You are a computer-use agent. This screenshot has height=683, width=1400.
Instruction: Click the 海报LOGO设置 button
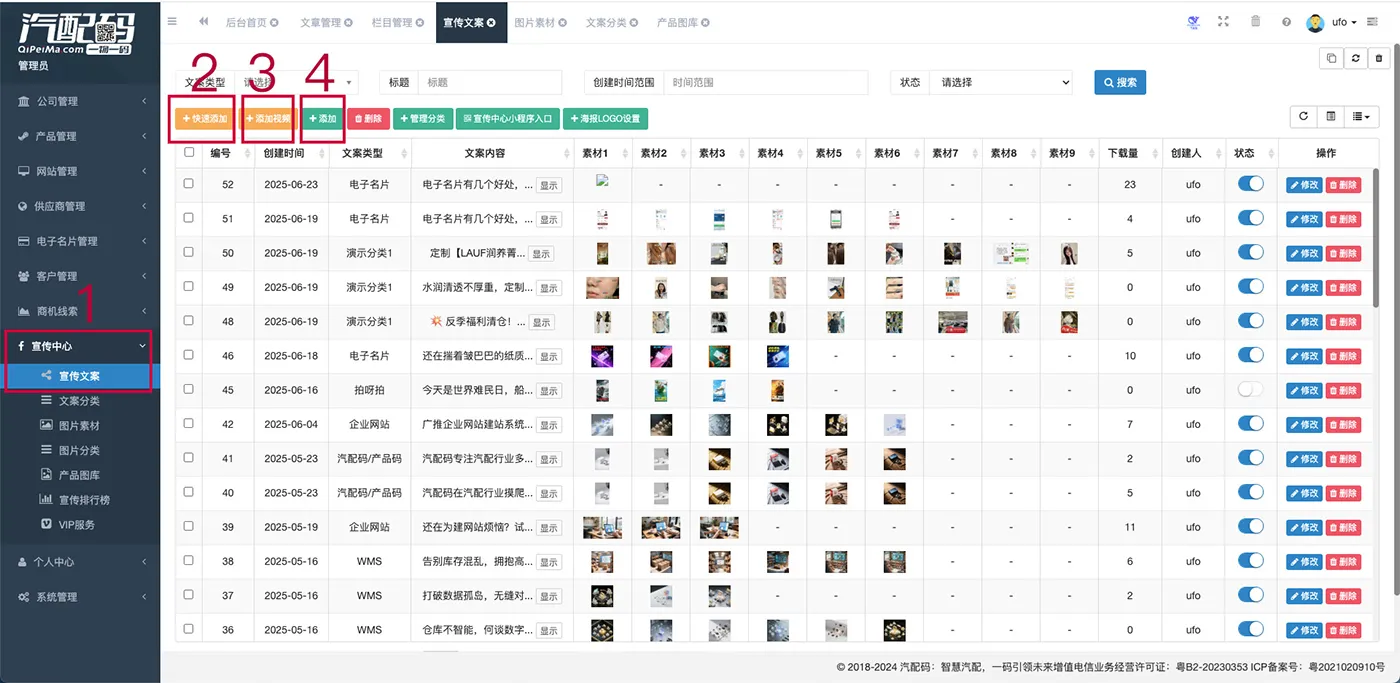point(605,118)
